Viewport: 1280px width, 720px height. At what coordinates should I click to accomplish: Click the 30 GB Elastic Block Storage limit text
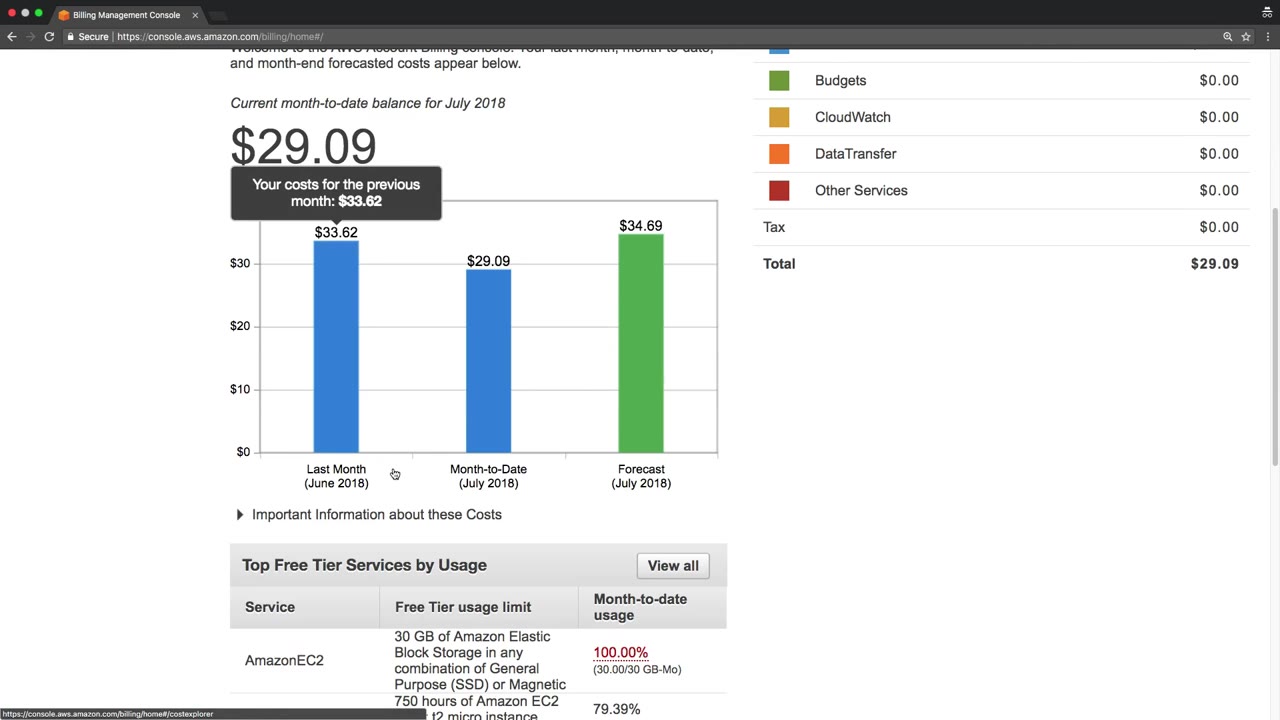click(x=480, y=661)
